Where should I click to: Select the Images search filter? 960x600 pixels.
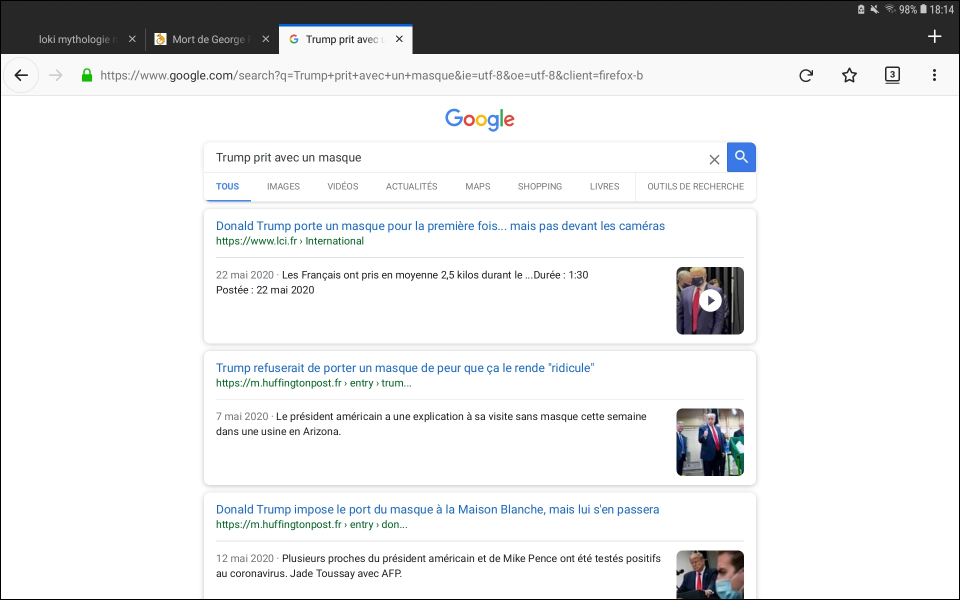(x=283, y=186)
